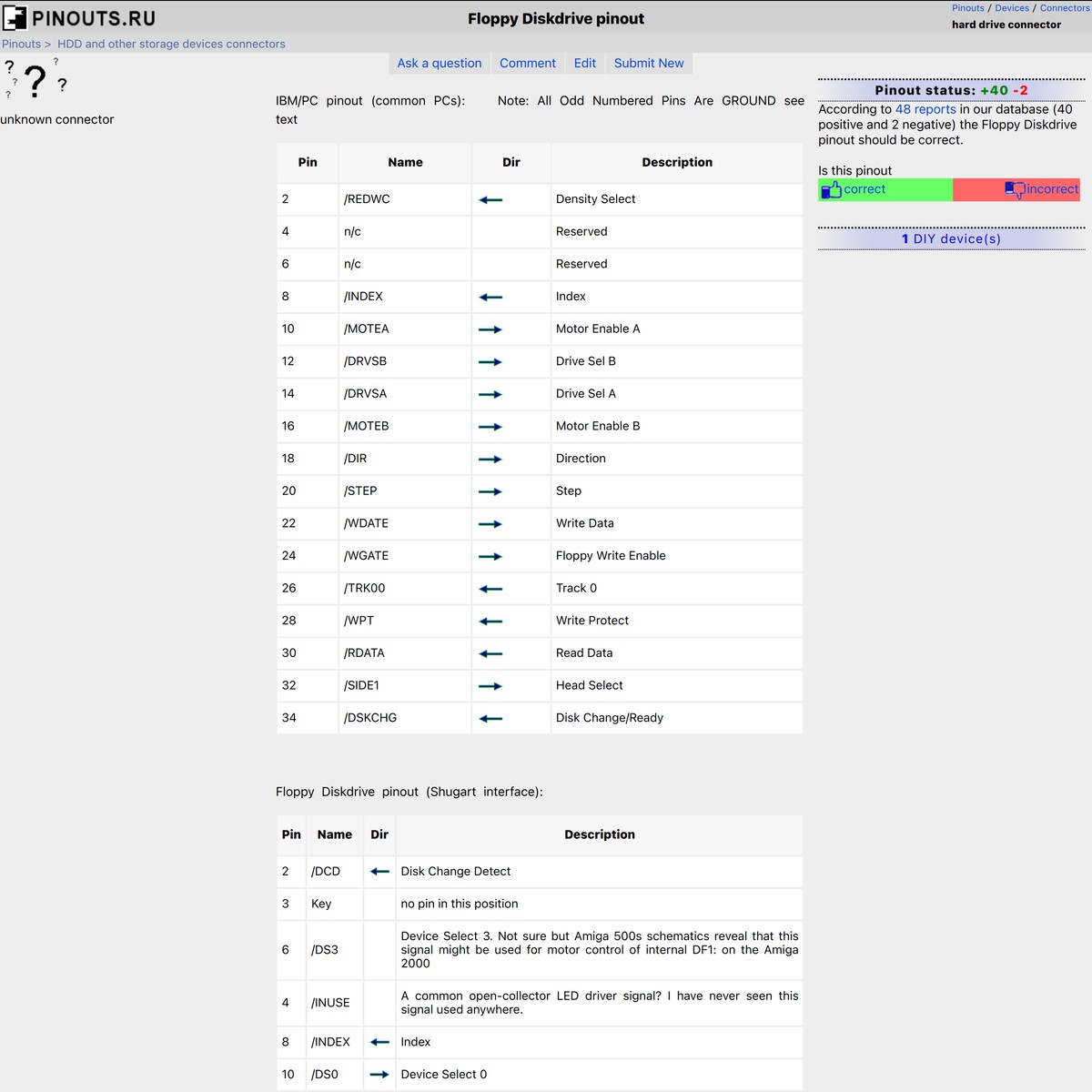Click the output arrow icon for /DS0 pin
1092x1092 pixels.
tap(379, 1074)
